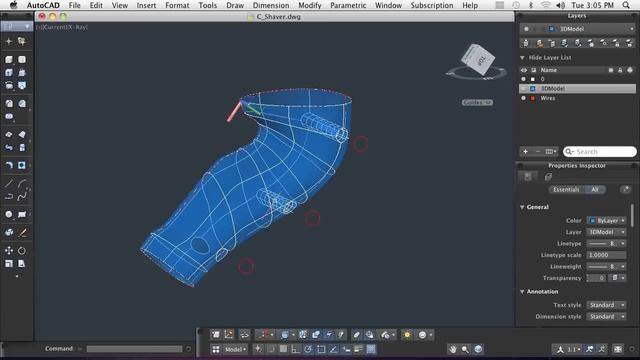Open the Orbit navigation tool
Image resolution: width=640 pixels, height=360 pixels.
point(478,349)
